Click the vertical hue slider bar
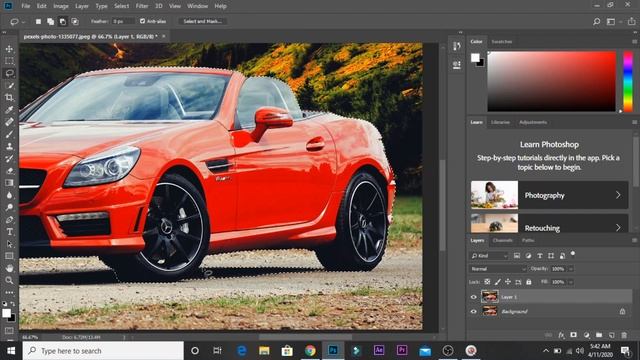Image resolution: width=640 pixels, height=360 pixels. pyautogui.click(x=628, y=81)
